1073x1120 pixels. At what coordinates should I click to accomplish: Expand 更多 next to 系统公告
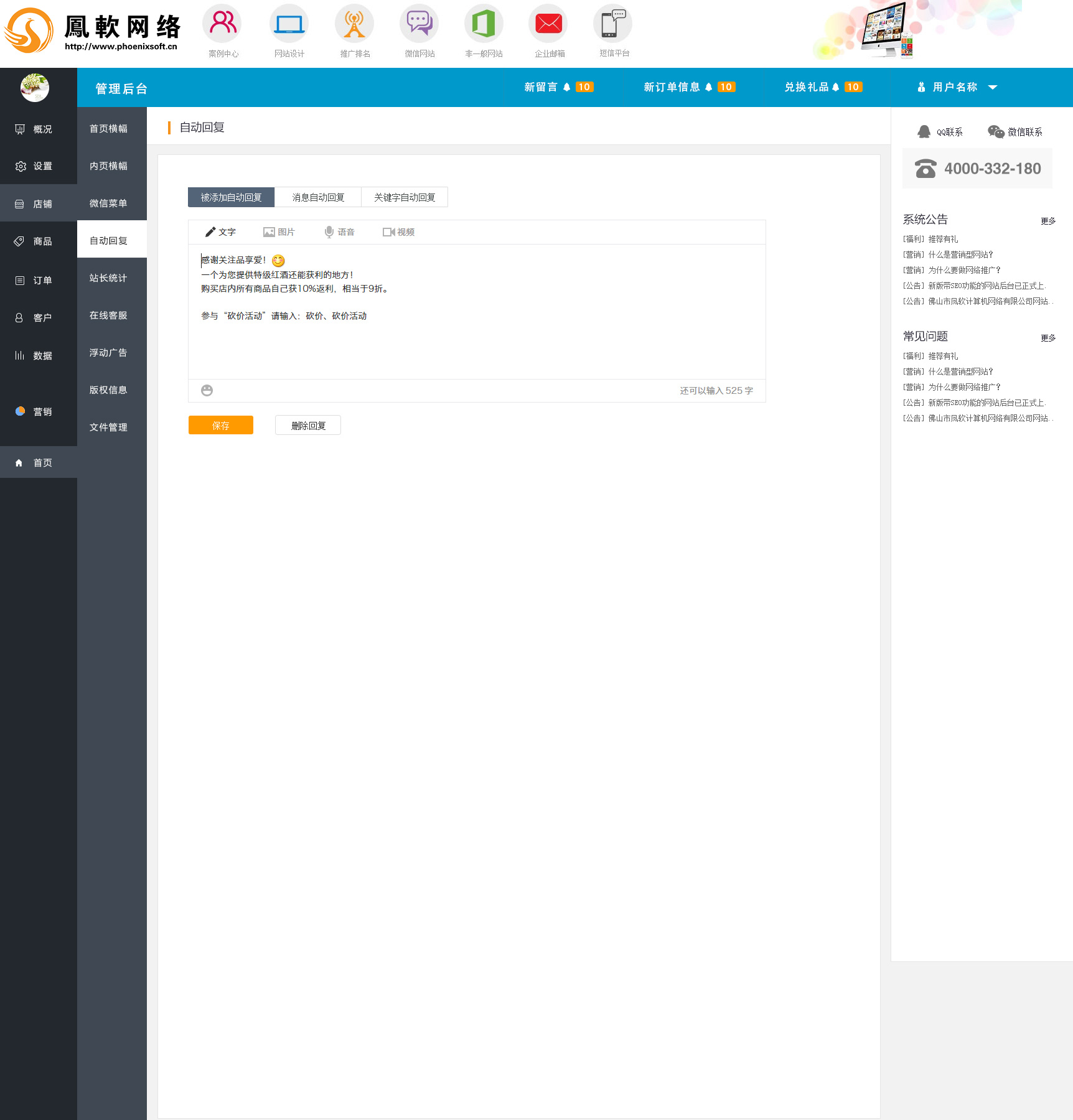click(x=1048, y=221)
